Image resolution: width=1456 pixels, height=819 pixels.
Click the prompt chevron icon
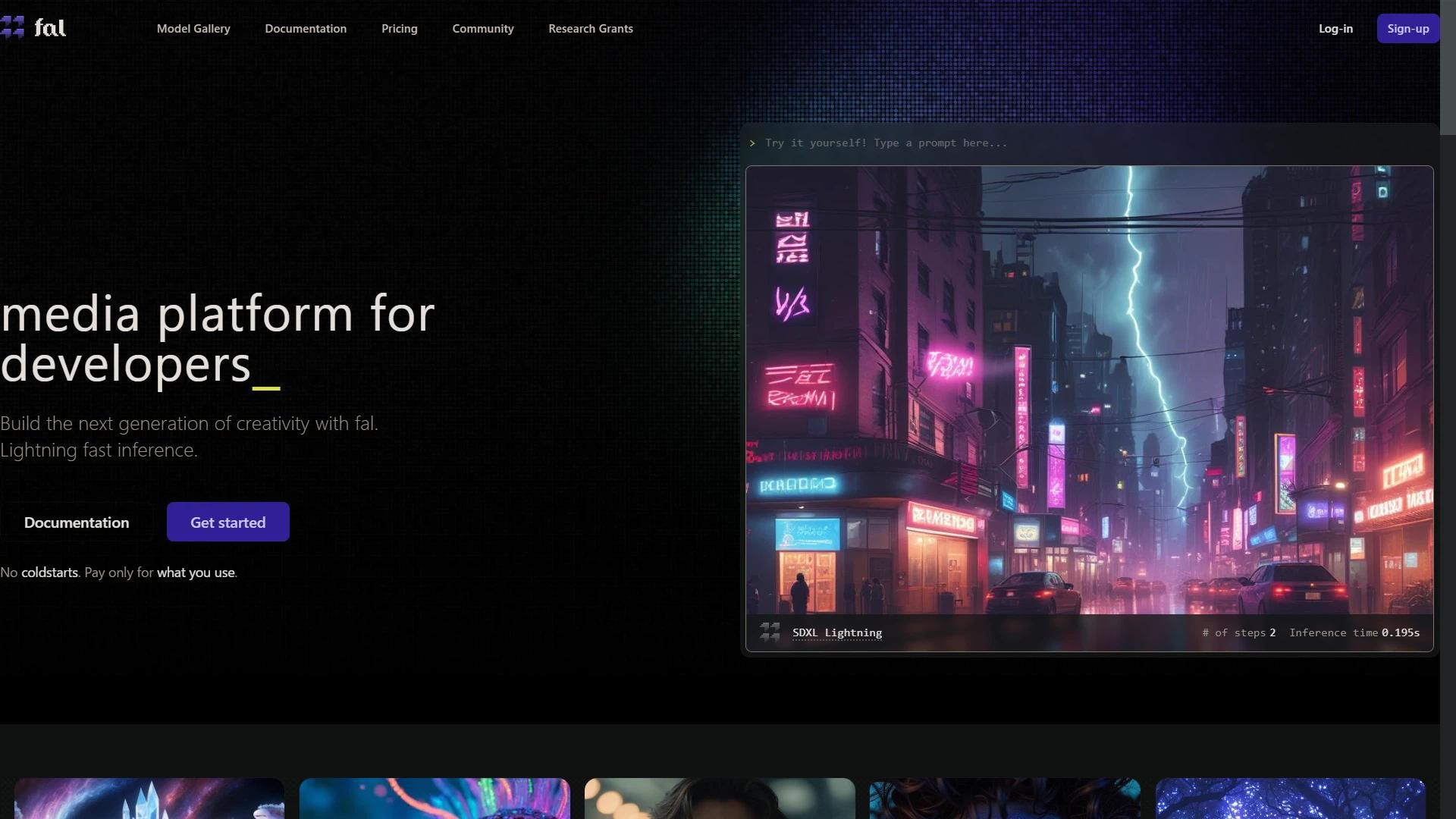coord(752,143)
